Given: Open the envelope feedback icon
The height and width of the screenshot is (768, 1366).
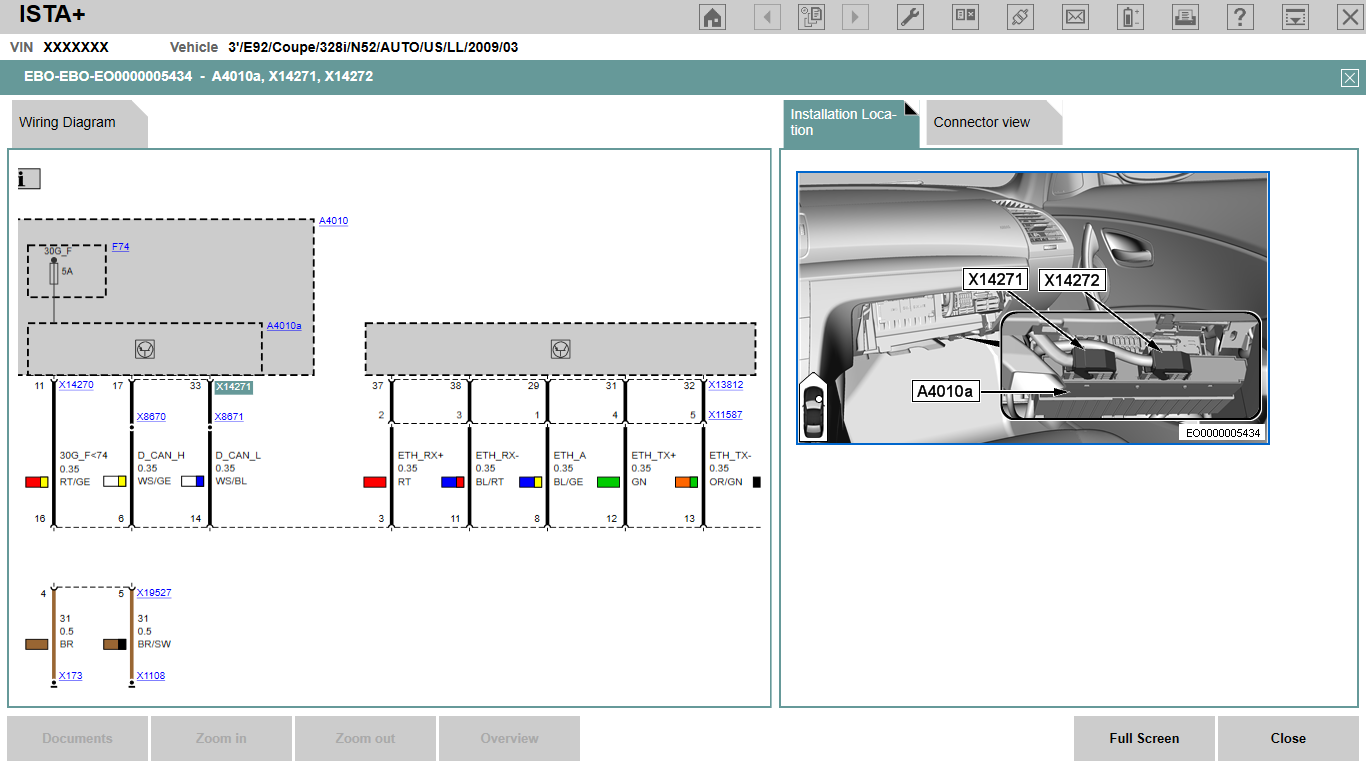Looking at the screenshot, I should pyautogui.click(x=1075, y=17).
